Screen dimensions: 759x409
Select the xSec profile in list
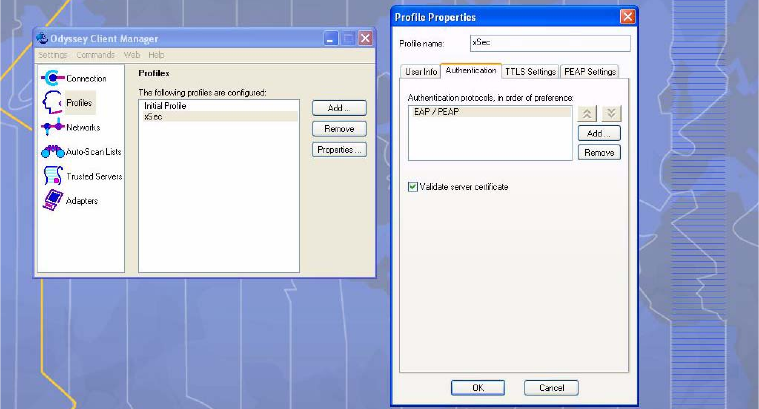[x=218, y=117]
